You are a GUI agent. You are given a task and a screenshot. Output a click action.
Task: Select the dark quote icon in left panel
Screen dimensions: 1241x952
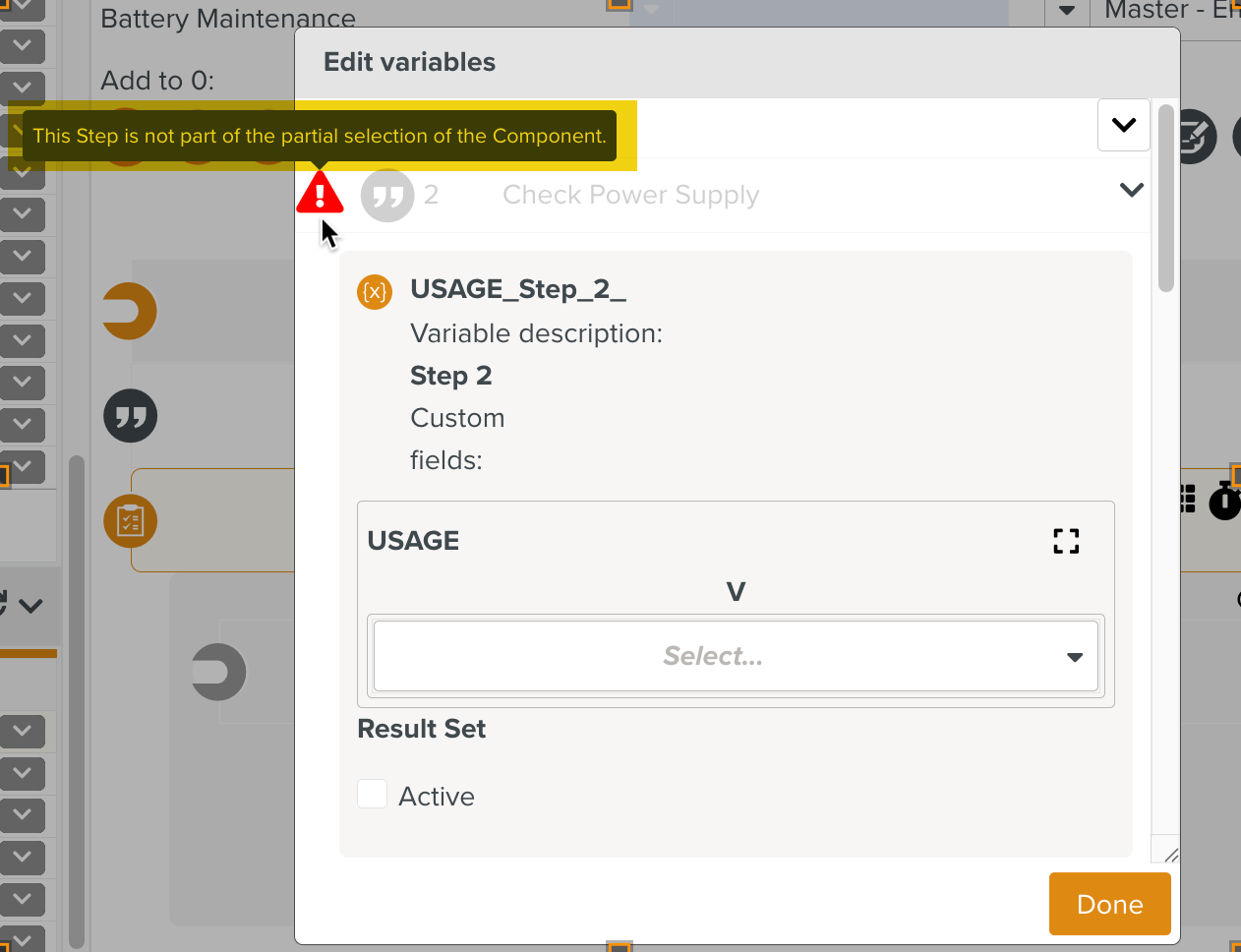[x=131, y=416]
